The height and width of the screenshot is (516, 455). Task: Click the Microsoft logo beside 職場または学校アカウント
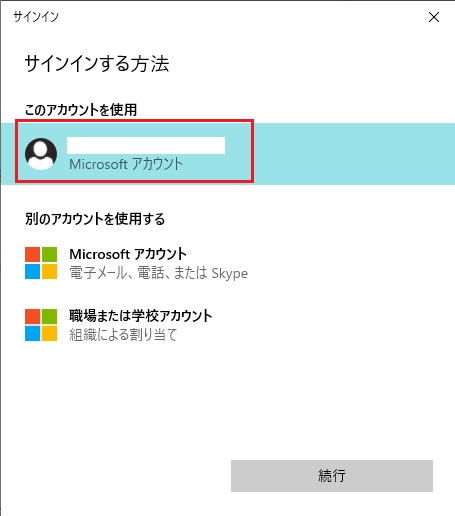(x=41, y=325)
